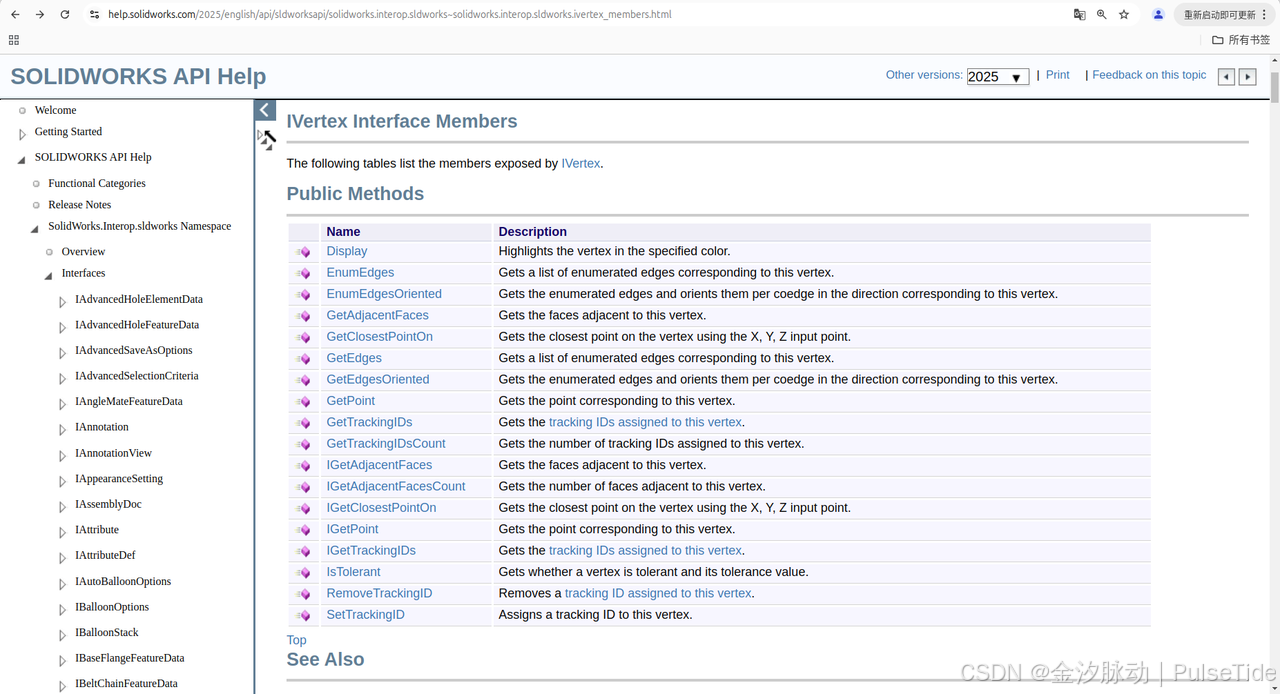Image resolution: width=1280 pixels, height=694 pixels.
Task: Open the apps grid icon in bookmarks bar
Action: [x=14, y=40]
